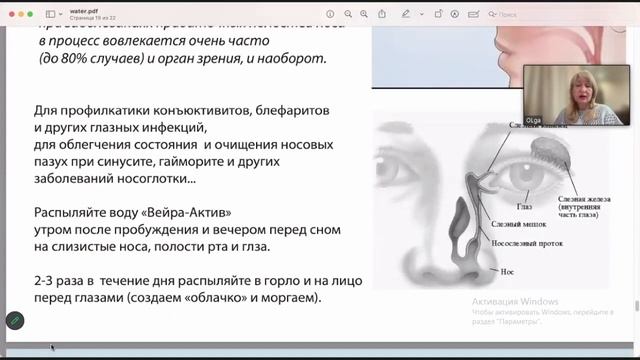640x360 pixels.
Task: Open the sidebar view options dropdown
Action: point(61,14)
